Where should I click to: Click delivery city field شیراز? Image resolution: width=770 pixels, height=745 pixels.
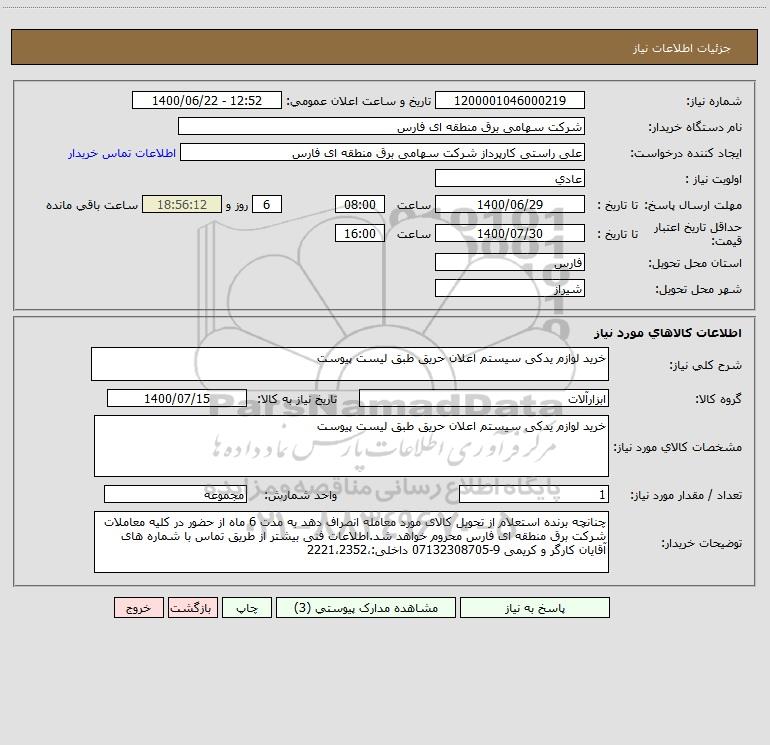pyautogui.click(x=510, y=288)
